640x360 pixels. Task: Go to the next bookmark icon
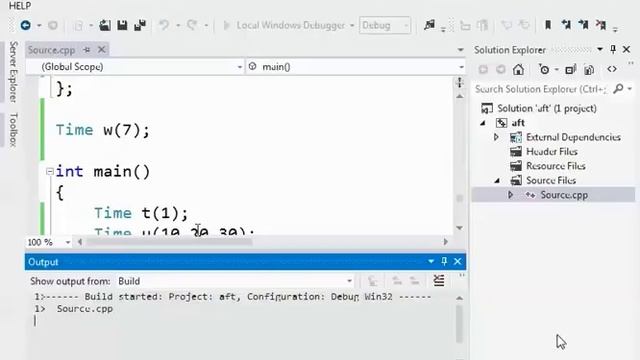click(583, 25)
